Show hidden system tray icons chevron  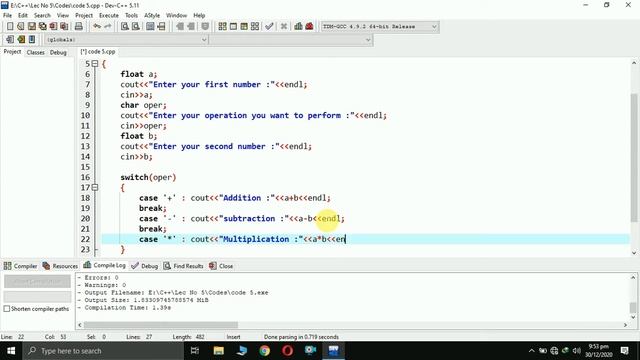pyautogui.click(x=531, y=351)
